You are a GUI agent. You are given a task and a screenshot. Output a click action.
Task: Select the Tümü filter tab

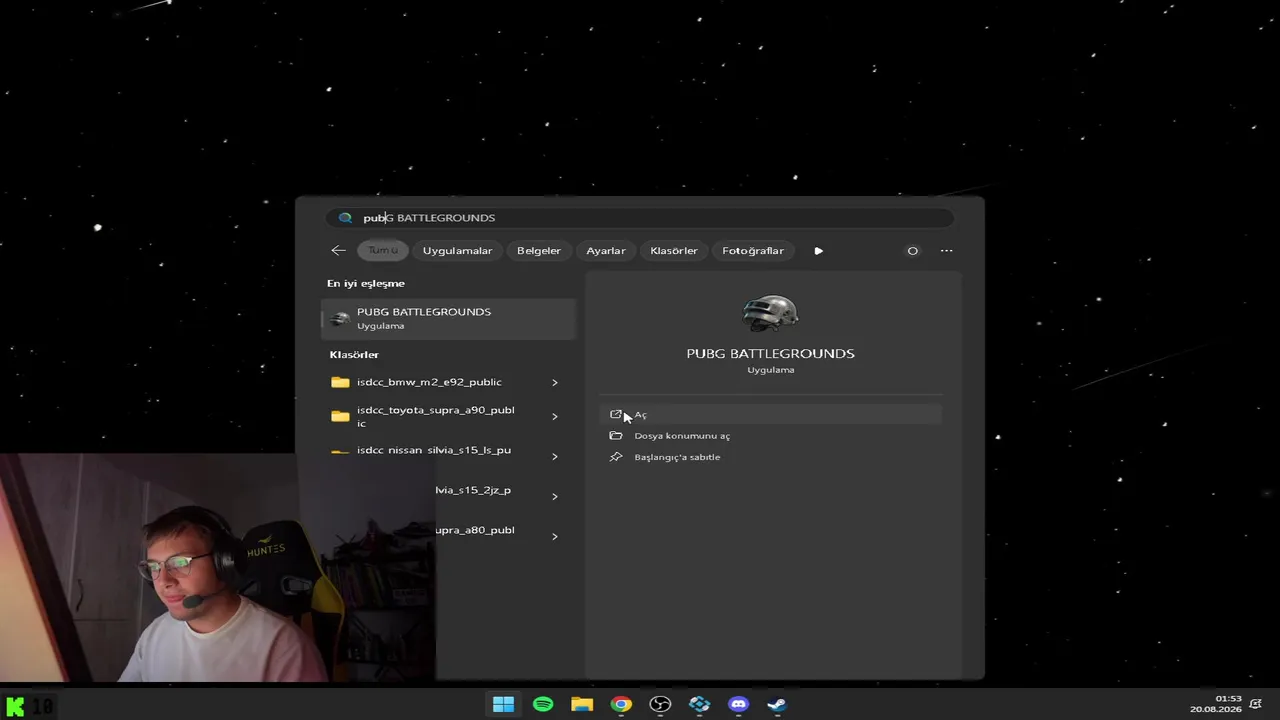pyautogui.click(x=382, y=251)
